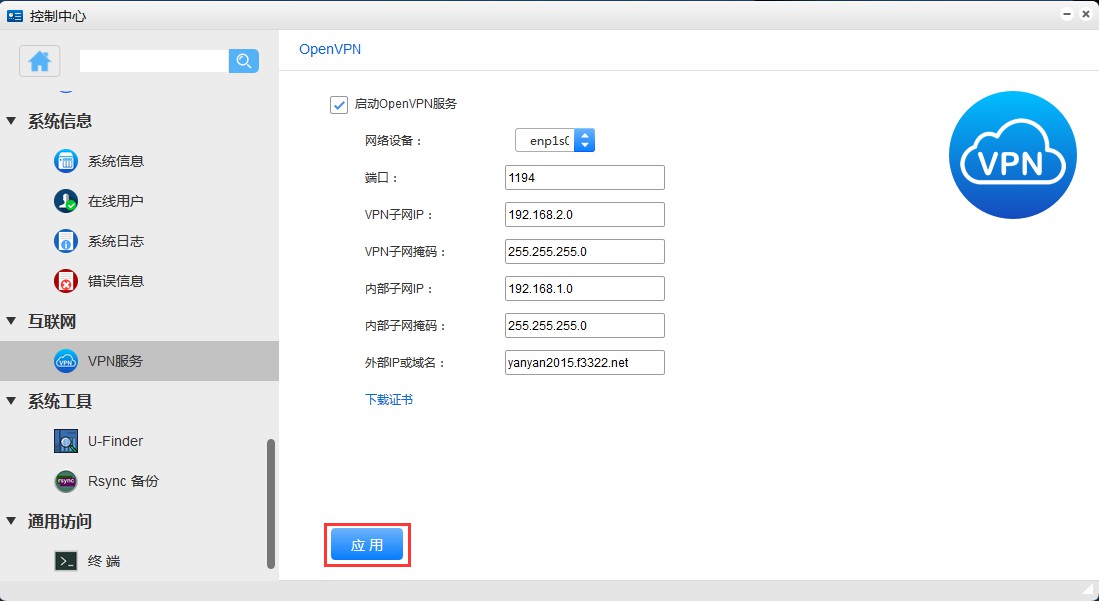Click the 应用 apply button

point(366,545)
